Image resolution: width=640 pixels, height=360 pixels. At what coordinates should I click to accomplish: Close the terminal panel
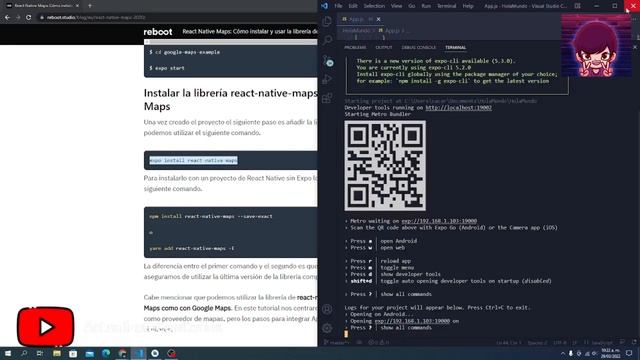point(635,47)
